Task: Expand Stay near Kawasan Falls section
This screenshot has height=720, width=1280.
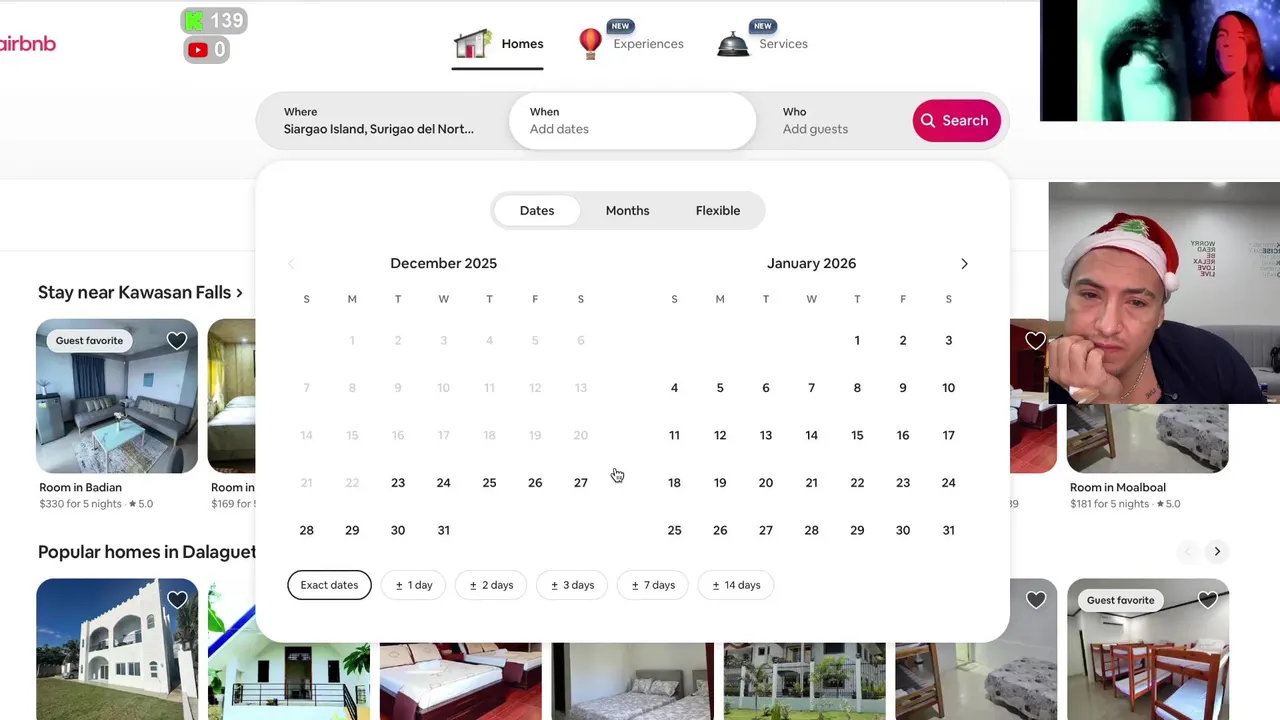Action: pos(140,293)
